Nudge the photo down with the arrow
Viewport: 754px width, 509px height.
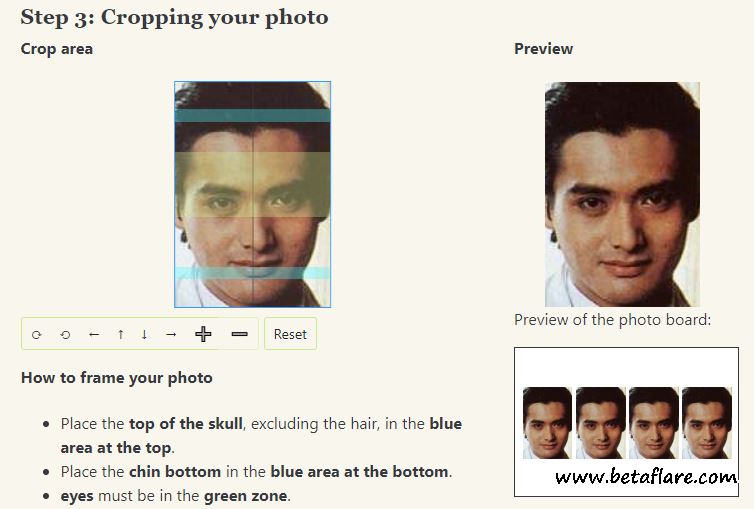click(145, 334)
